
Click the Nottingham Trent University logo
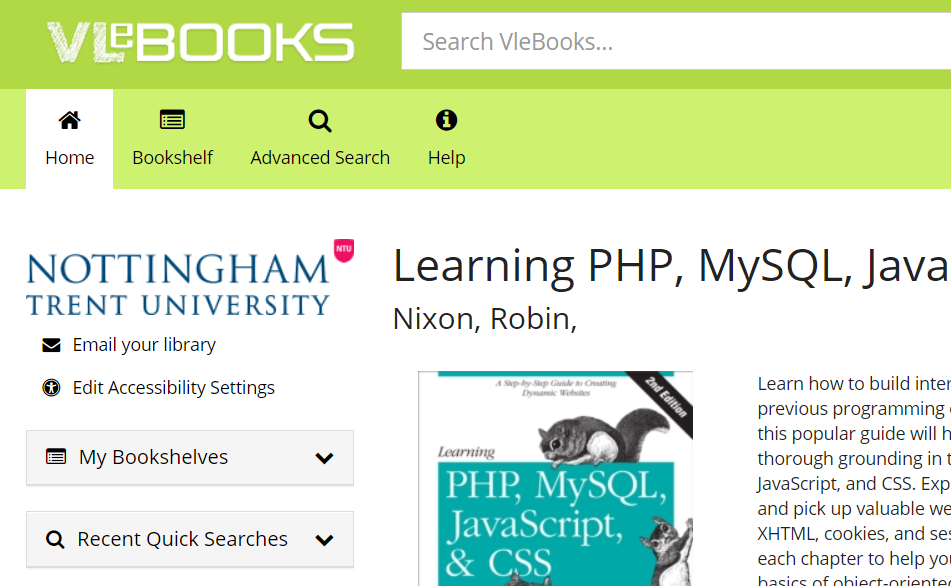pos(185,277)
